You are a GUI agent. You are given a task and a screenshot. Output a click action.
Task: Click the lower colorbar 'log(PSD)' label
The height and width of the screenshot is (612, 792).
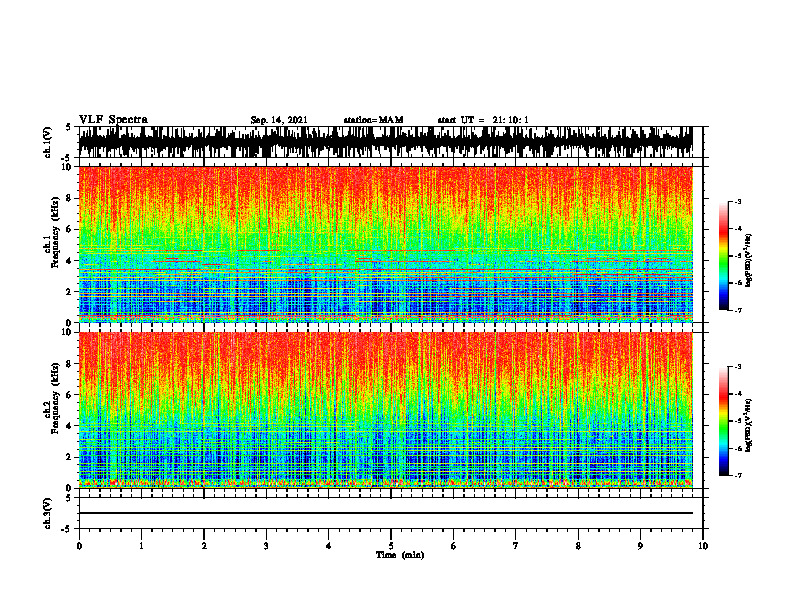749,425
